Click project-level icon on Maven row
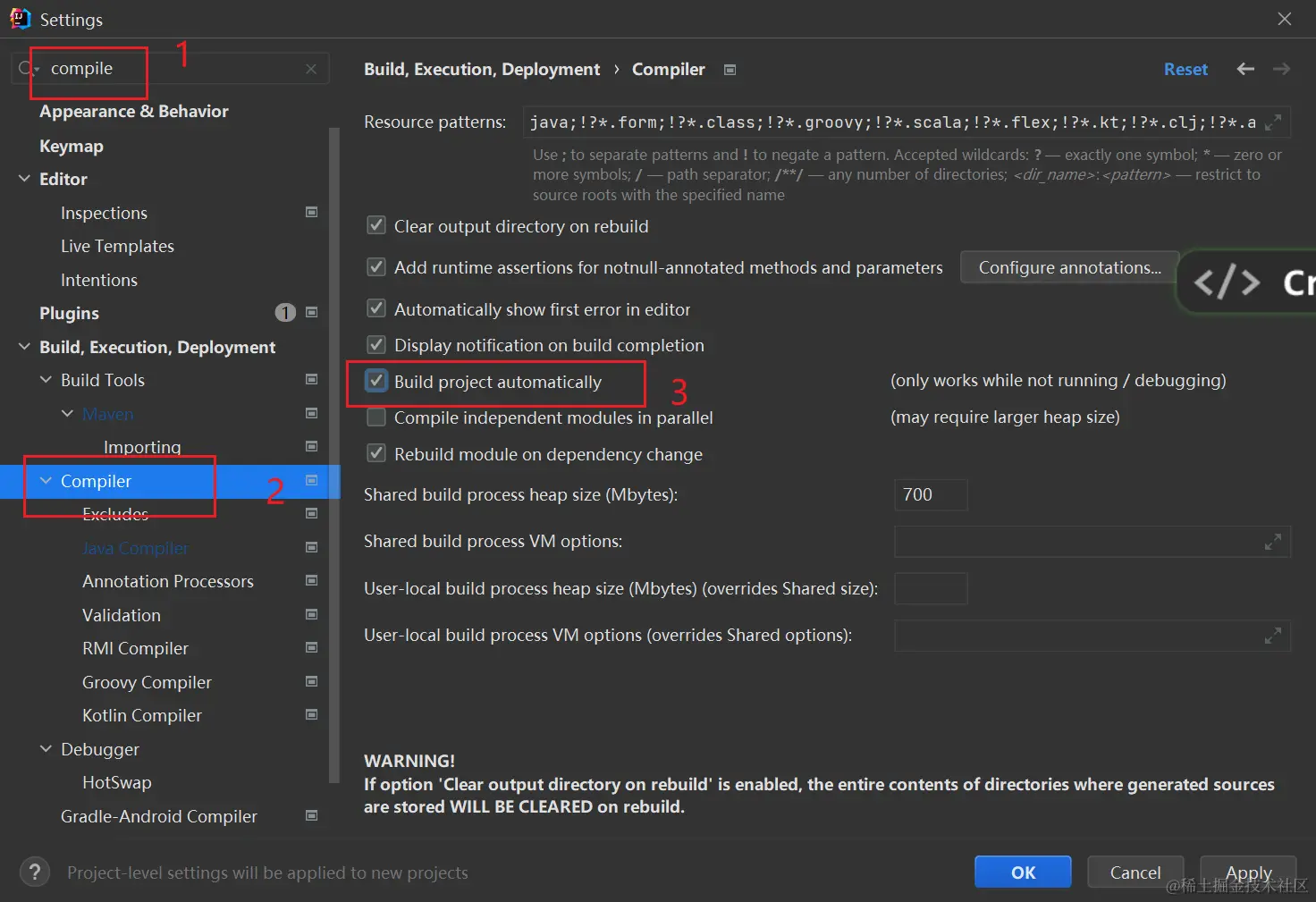Screen dimensions: 1316x902 click(x=312, y=413)
